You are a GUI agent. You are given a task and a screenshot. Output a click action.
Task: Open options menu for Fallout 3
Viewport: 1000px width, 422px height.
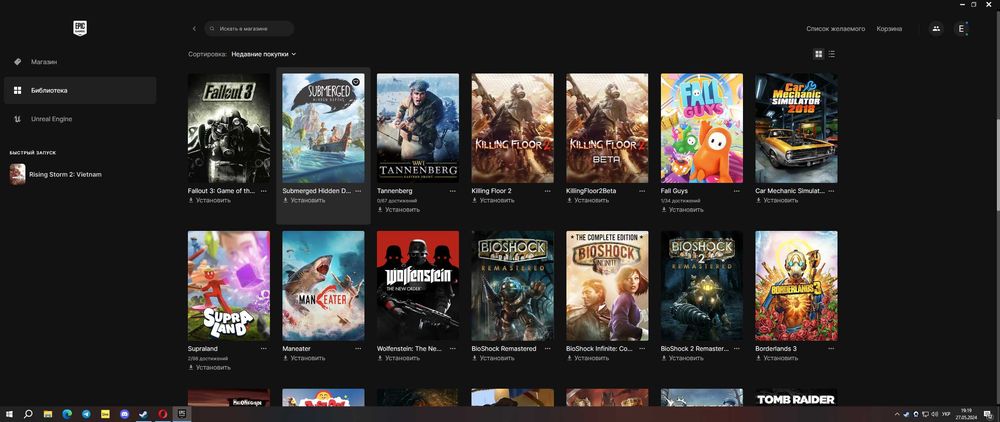(x=263, y=191)
